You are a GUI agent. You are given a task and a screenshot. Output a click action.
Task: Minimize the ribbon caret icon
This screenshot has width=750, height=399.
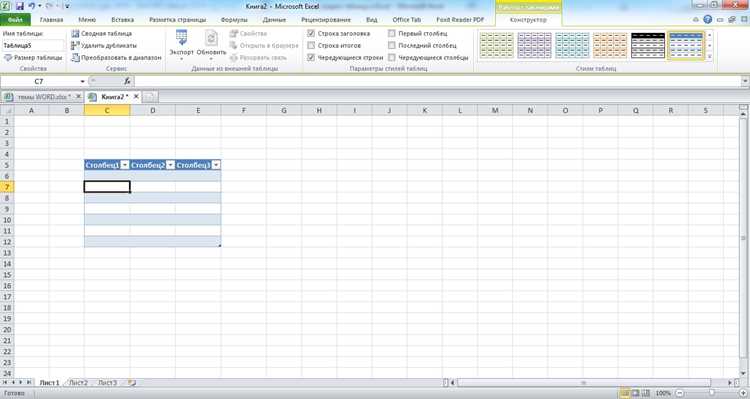(x=696, y=20)
